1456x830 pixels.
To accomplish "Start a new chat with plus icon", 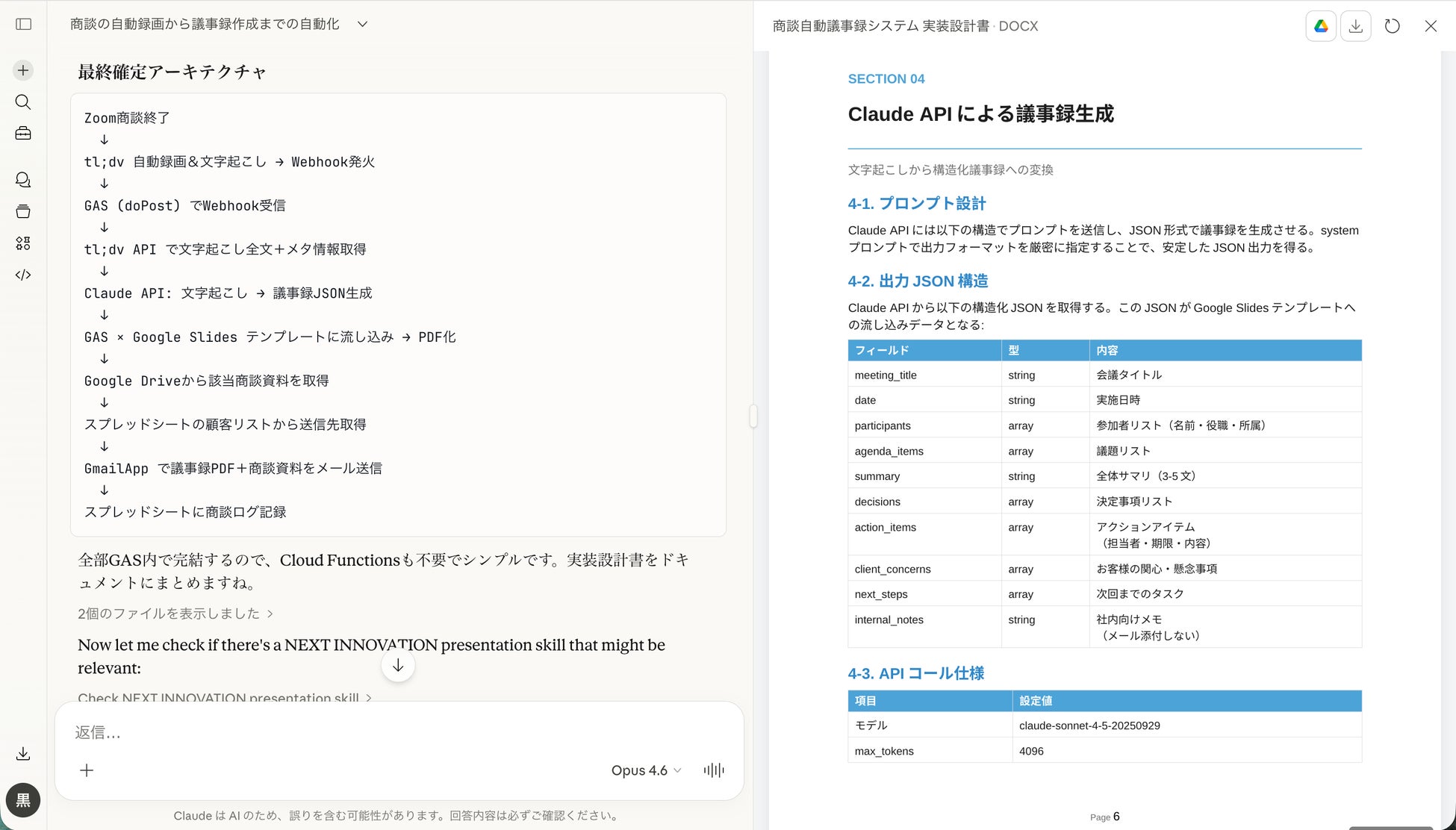I will pyautogui.click(x=23, y=70).
